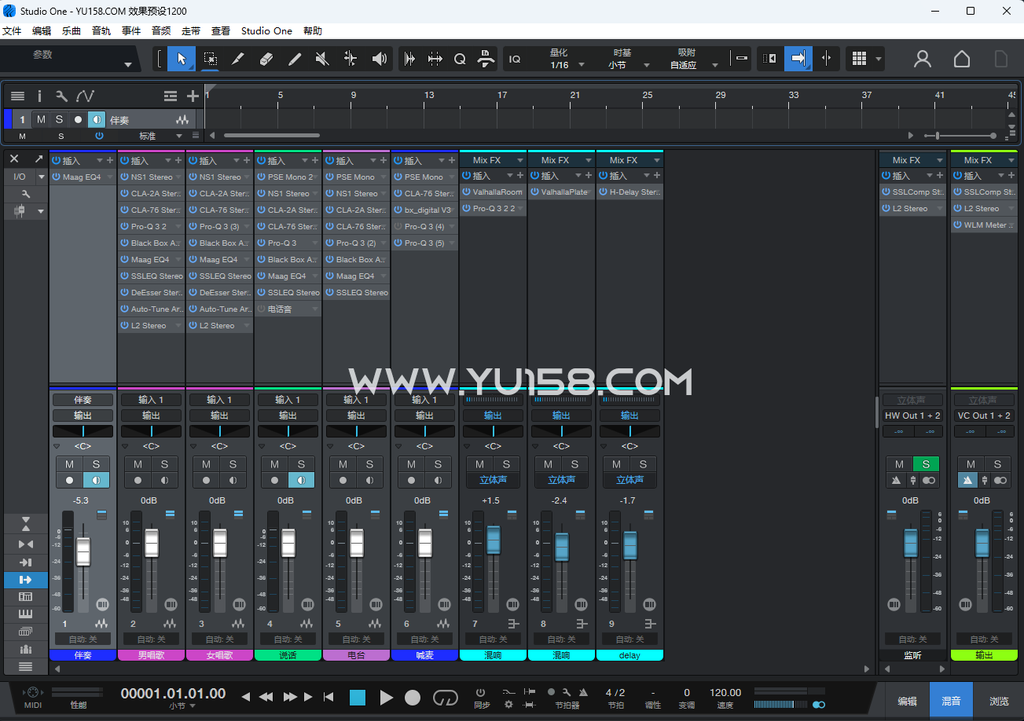Viewport: 1024px width, 721px height.
Task: Select the Arrow tool in toolbar
Action: pyautogui.click(x=181, y=59)
